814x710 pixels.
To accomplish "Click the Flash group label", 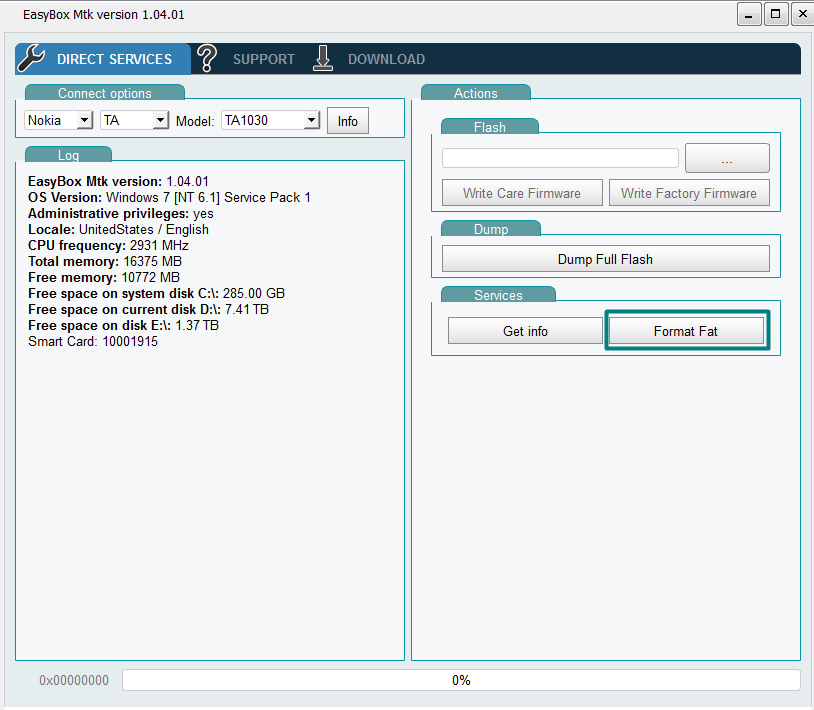I will (490, 127).
